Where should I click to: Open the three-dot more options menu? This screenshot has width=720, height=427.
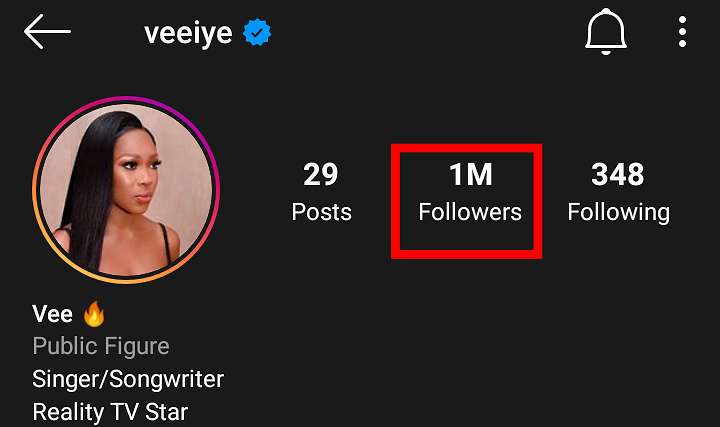(682, 32)
